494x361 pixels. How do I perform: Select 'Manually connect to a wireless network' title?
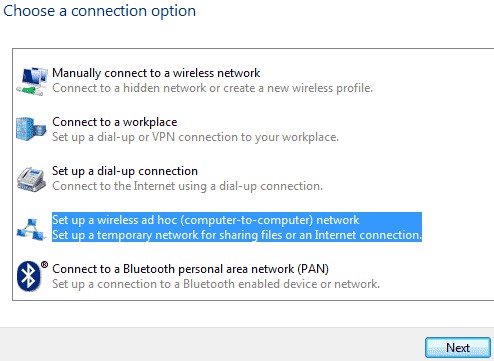point(156,73)
